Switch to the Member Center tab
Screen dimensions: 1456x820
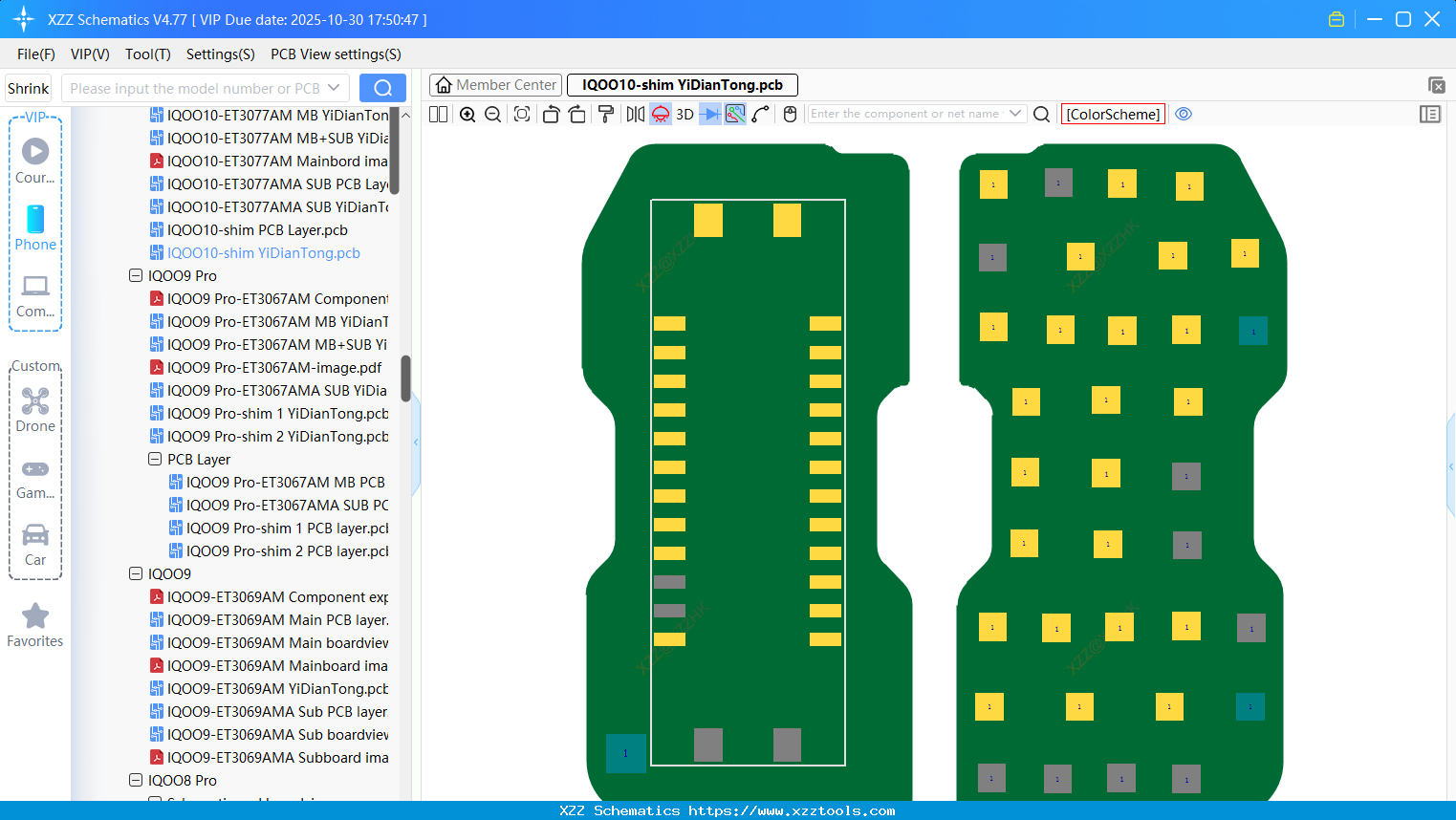495,85
